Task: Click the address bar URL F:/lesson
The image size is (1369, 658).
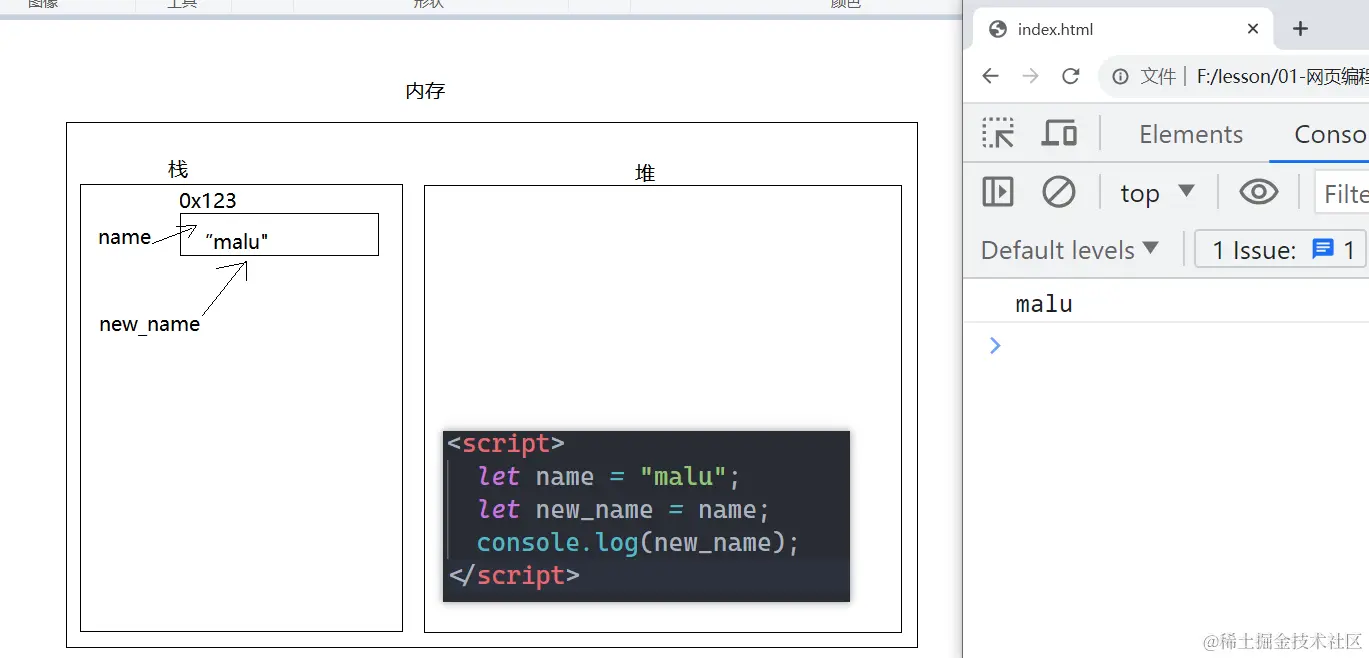Action: [1282, 76]
